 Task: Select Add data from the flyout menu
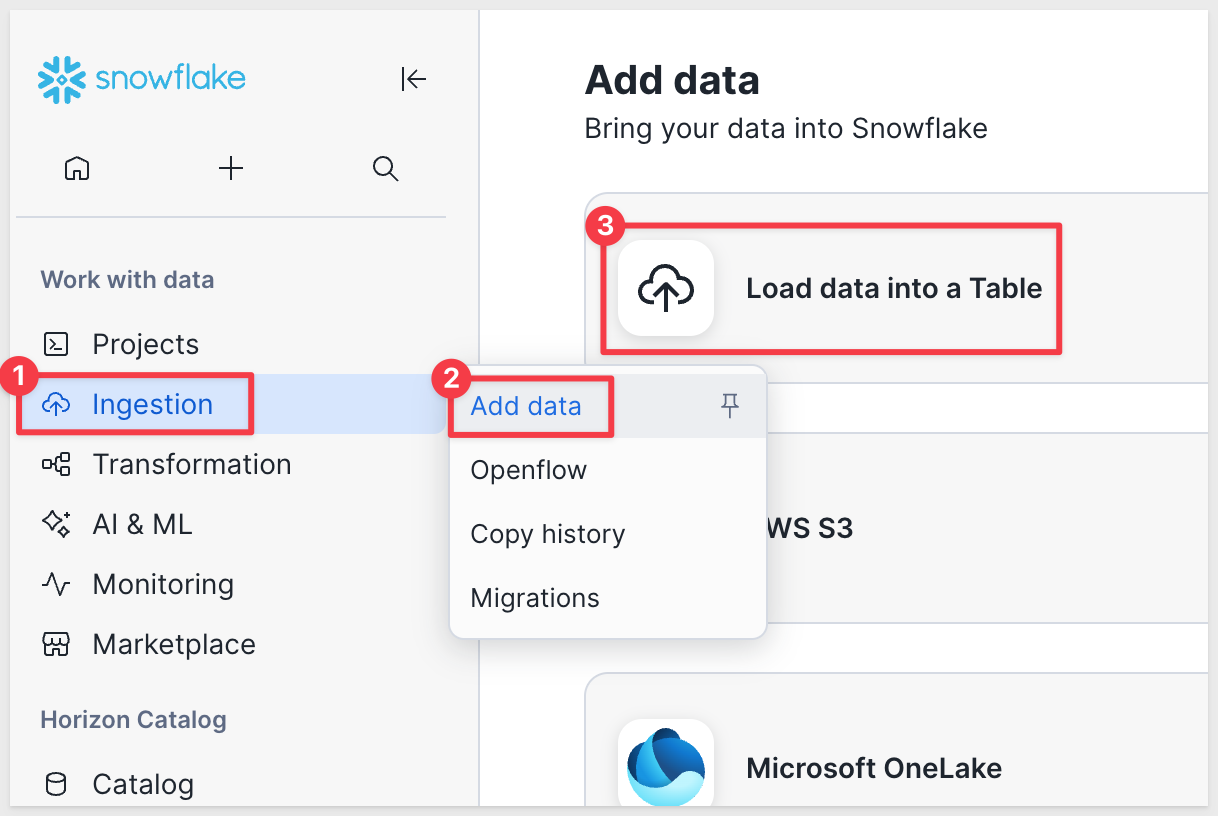(526, 405)
